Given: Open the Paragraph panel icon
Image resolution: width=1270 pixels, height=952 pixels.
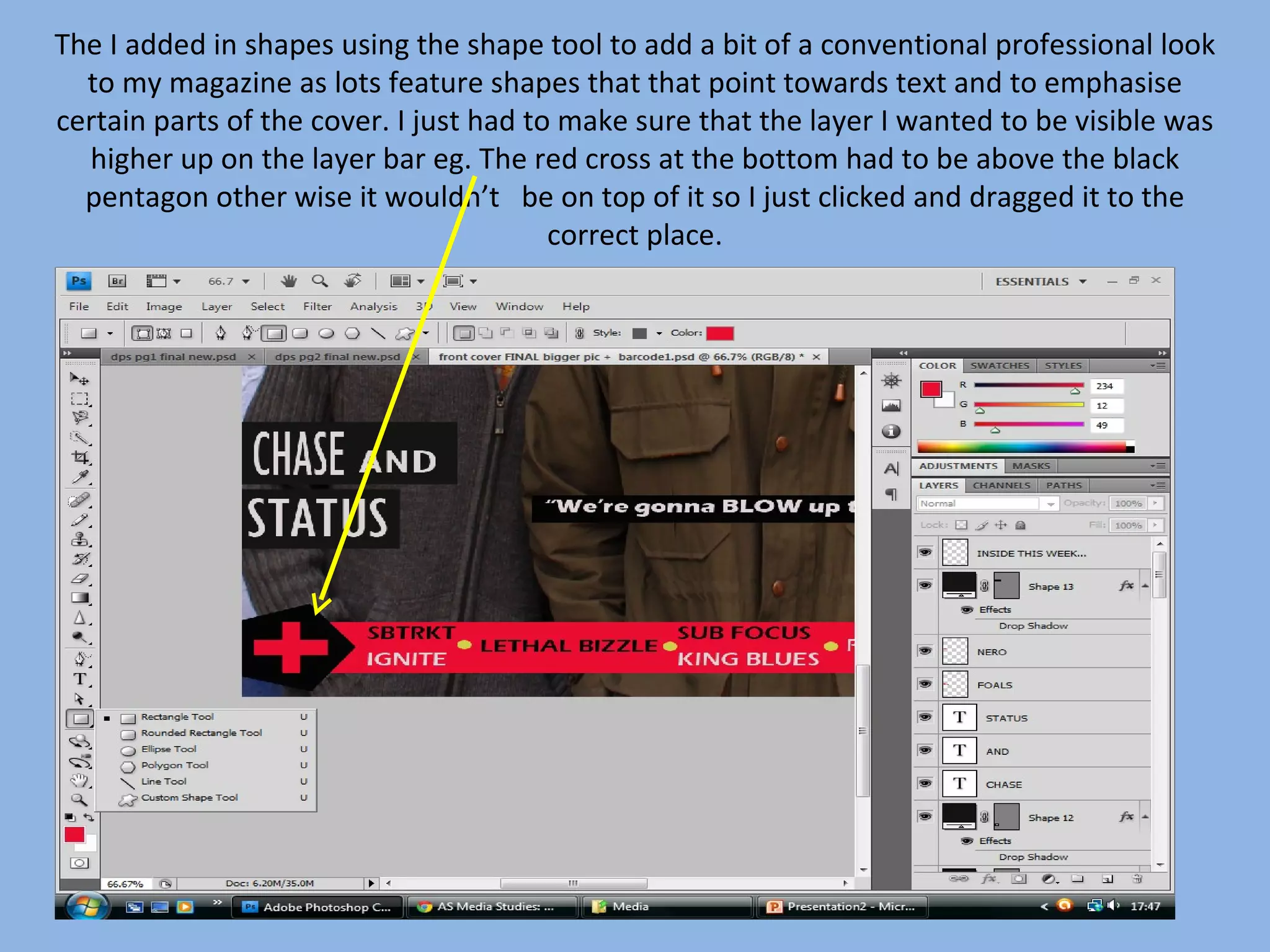Looking at the screenshot, I should click(891, 494).
